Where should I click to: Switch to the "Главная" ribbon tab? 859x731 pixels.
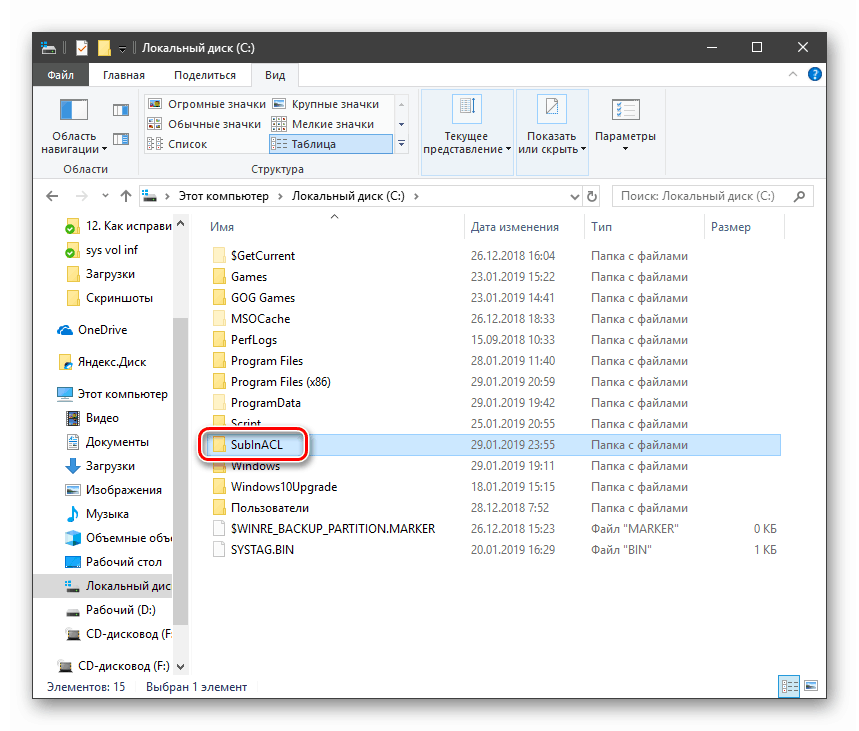[x=123, y=74]
